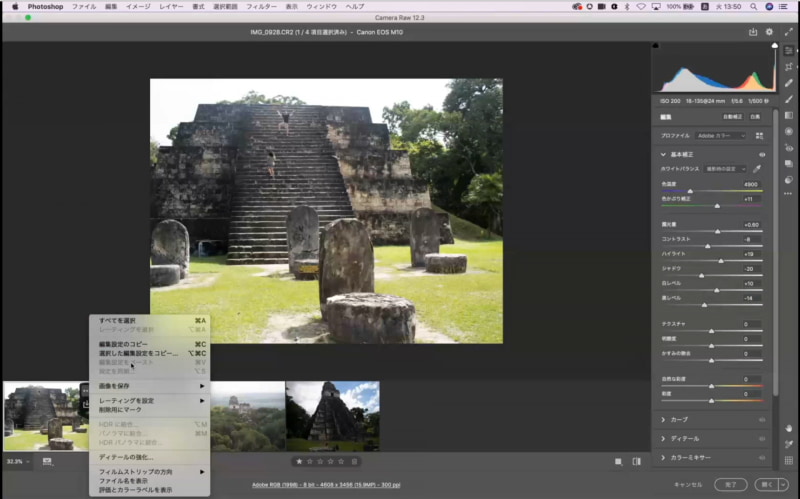Click the white balance eyedropper tool
This screenshot has height=499, width=800.
click(x=757, y=169)
